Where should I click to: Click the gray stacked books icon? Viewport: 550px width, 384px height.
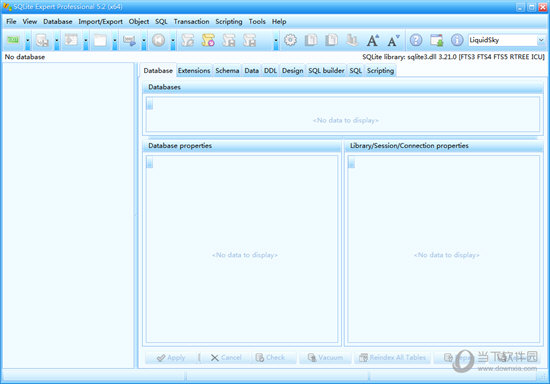pyautogui.click(x=352, y=40)
